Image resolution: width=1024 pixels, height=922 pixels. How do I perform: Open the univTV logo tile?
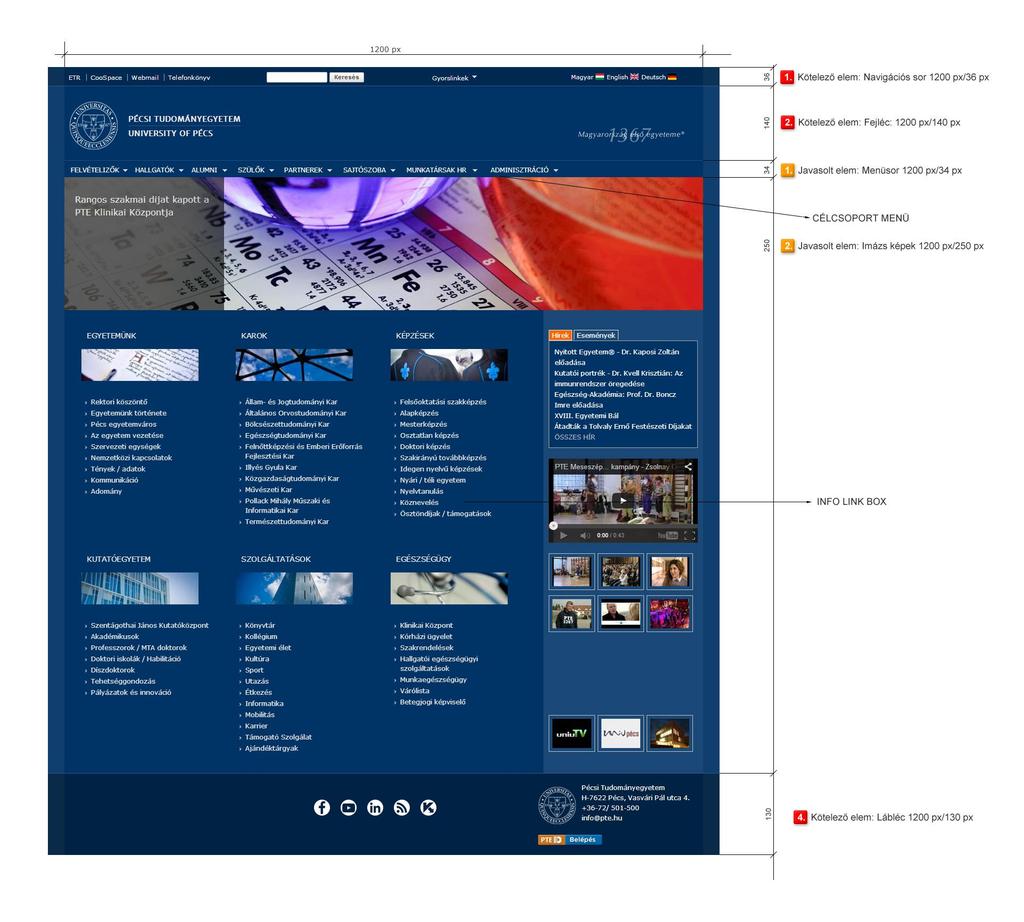tap(571, 733)
